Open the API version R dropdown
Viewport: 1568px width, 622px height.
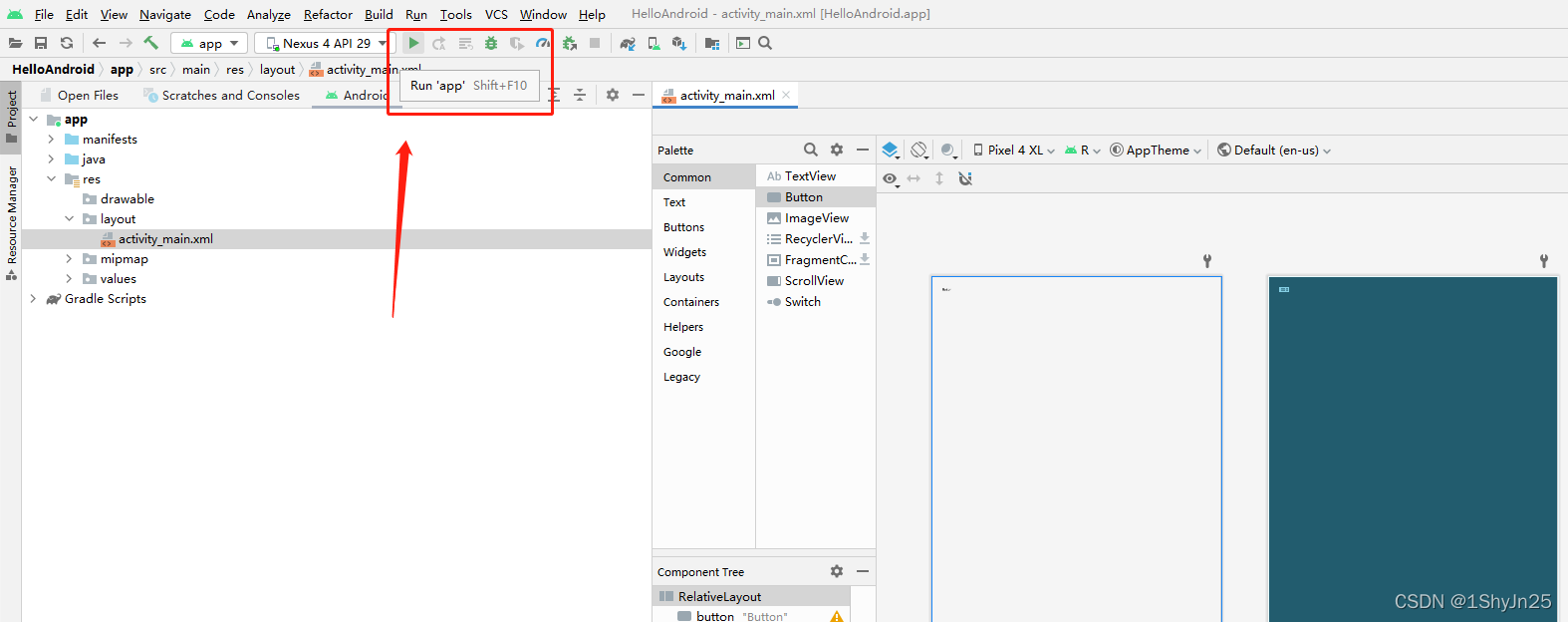(1082, 150)
